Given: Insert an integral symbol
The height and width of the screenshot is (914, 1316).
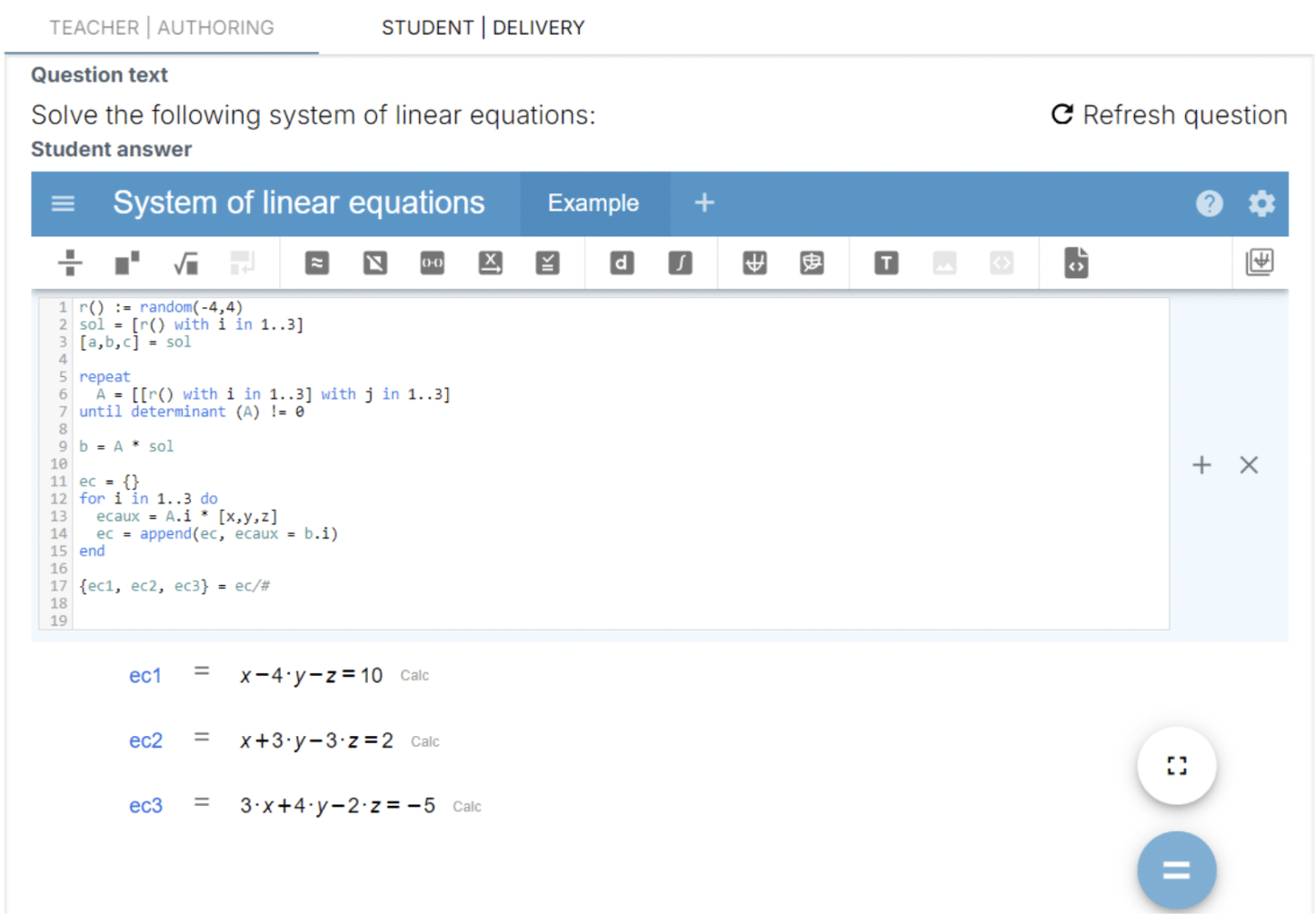Looking at the screenshot, I should tap(680, 263).
